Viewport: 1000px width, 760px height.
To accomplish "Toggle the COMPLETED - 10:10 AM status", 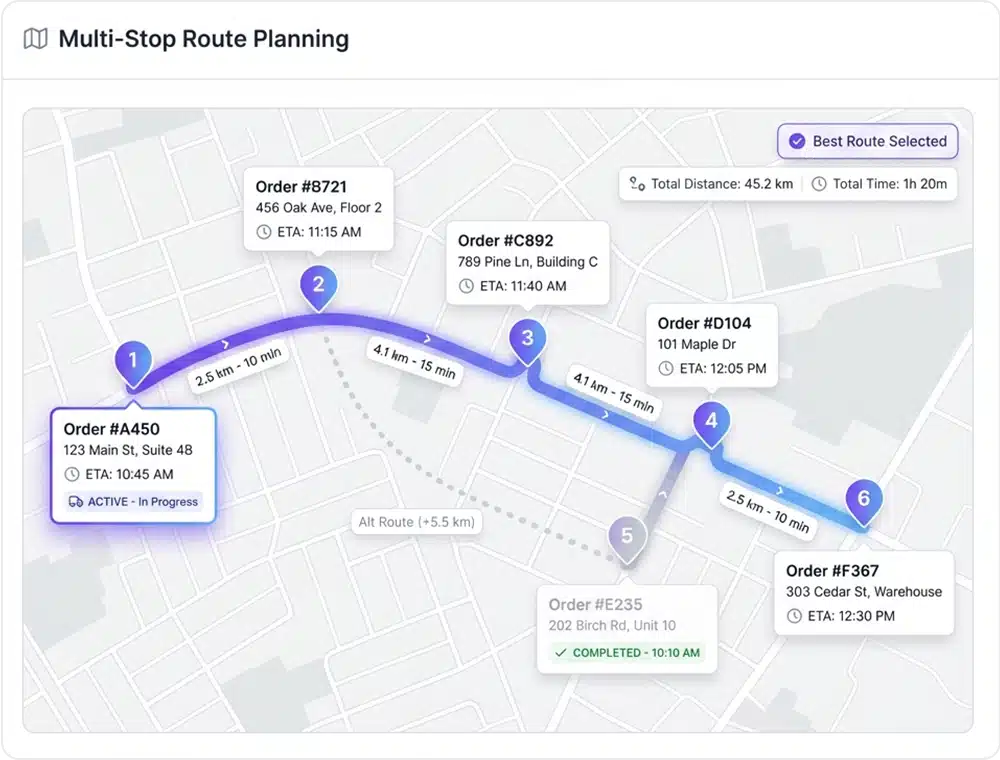I will [626, 652].
